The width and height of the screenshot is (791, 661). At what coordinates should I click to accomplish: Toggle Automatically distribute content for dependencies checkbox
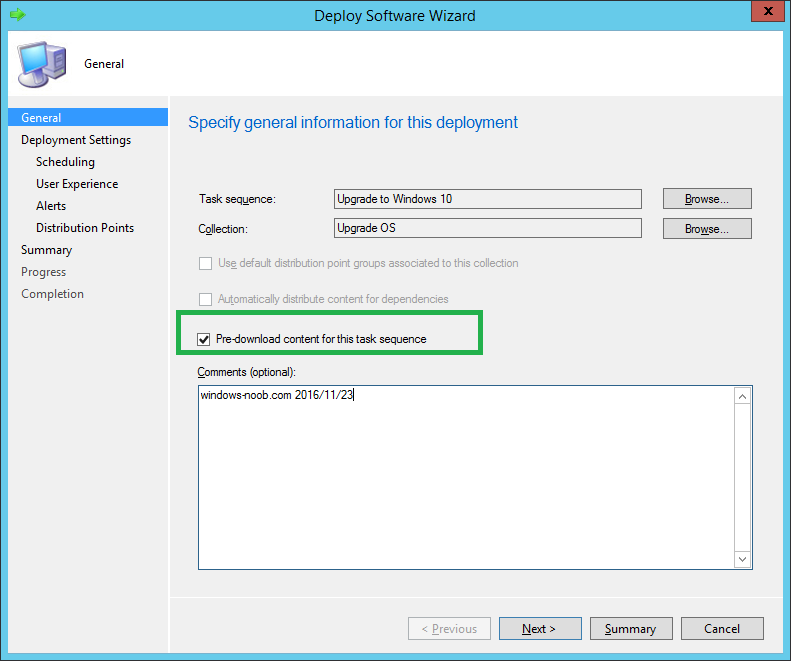tap(205, 299)
